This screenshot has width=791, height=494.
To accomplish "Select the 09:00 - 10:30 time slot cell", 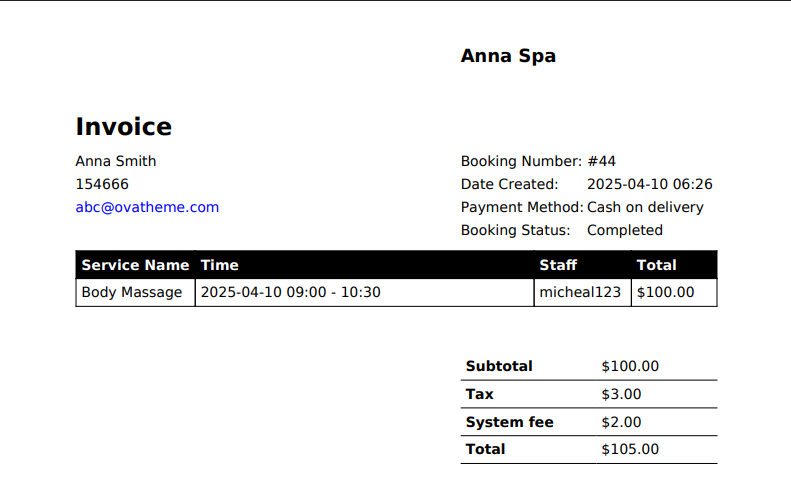I will coord(290,292).
